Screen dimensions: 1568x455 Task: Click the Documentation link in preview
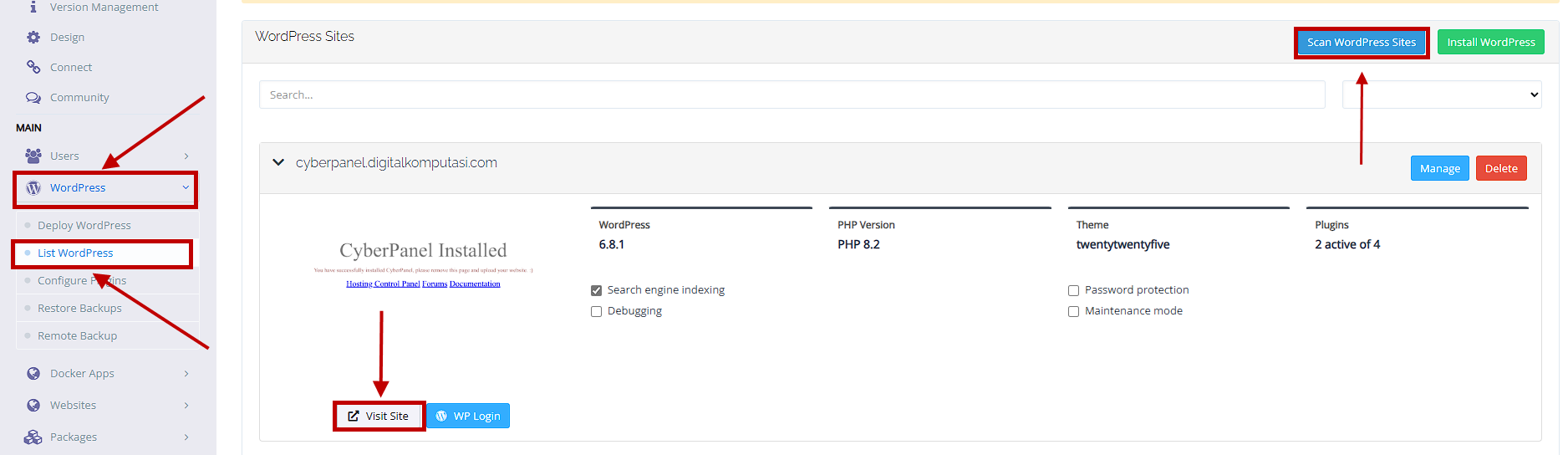[475, 284]
